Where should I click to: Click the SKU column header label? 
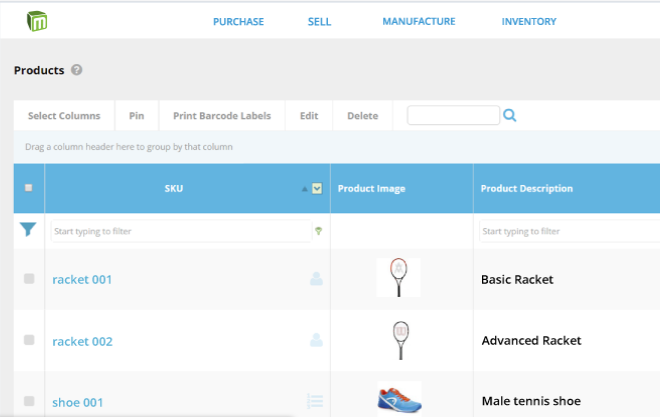tap(173, 189)
